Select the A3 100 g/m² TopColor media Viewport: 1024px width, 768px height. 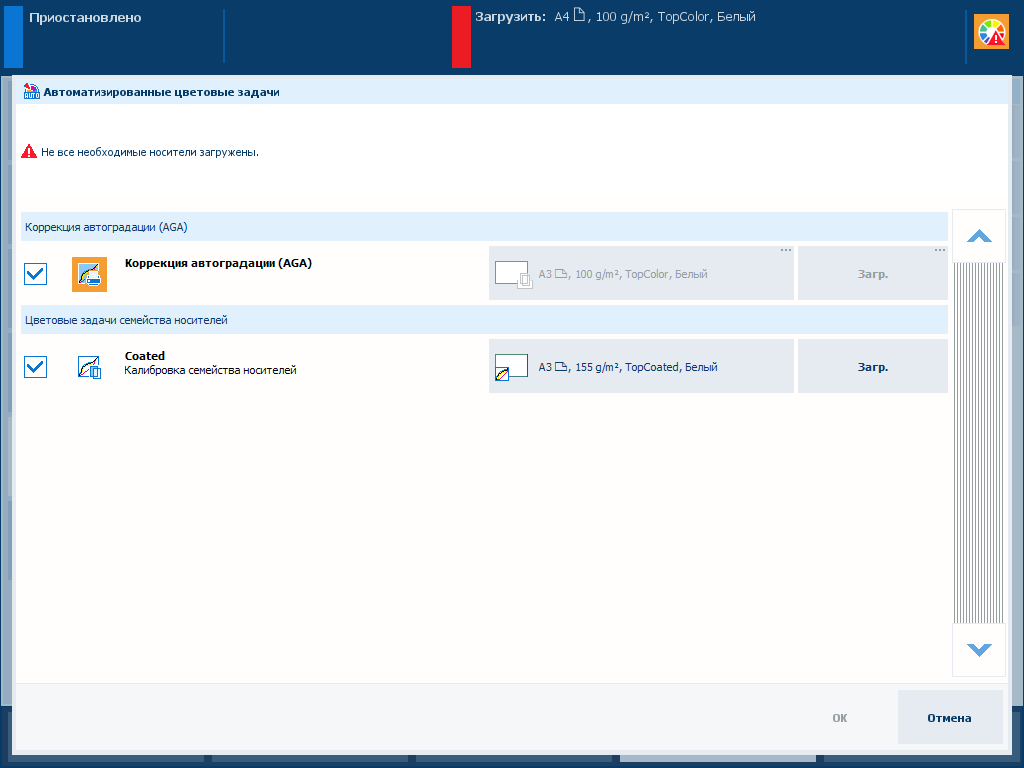tap(641, 274)
